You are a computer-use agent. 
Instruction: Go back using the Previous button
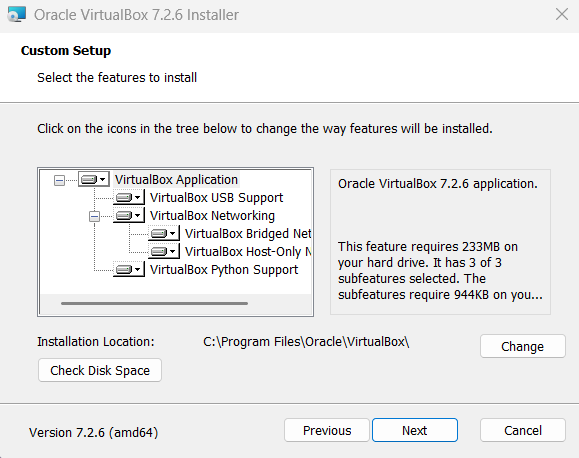coord(327,430)
